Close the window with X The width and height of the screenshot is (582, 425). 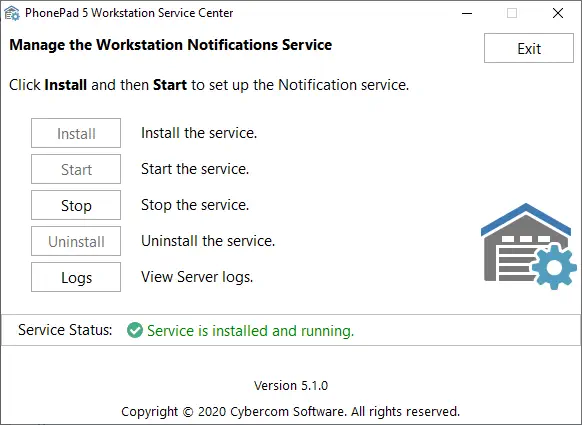558,13
